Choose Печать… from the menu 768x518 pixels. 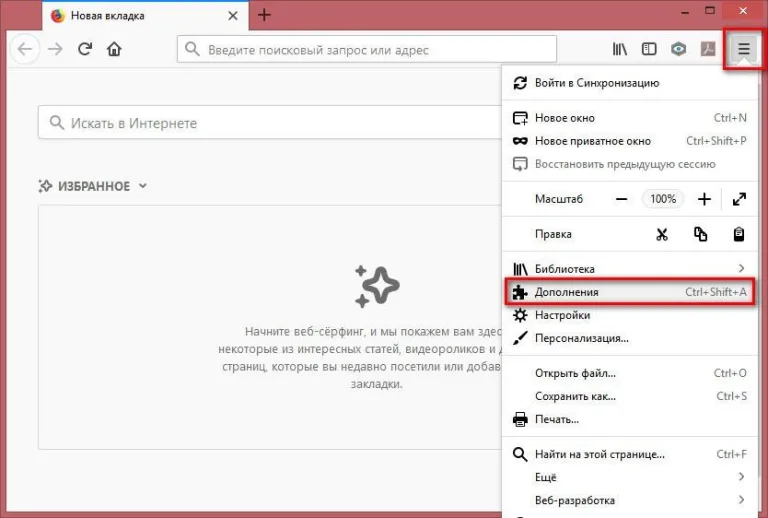(x=630, y=419)
